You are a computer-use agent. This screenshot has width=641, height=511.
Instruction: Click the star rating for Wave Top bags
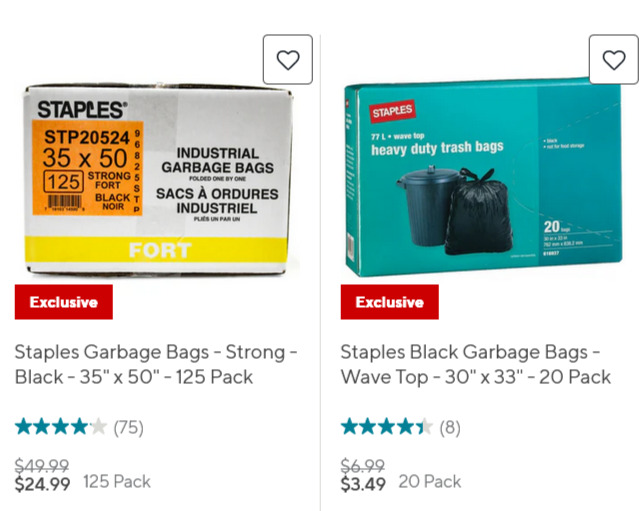point(386,427)
